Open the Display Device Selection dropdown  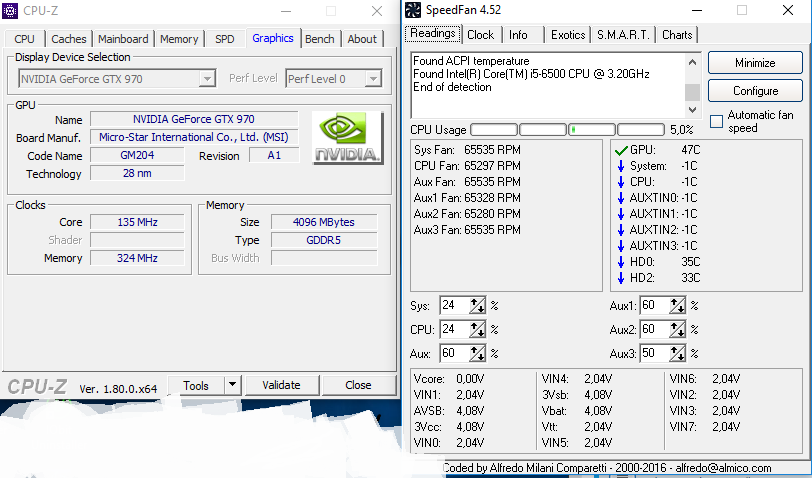(x=207, y=79)
